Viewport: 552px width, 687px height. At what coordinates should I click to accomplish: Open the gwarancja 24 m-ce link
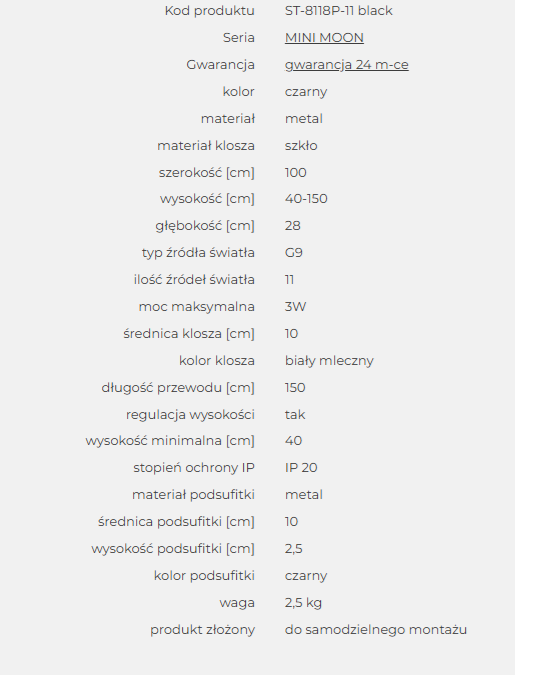coord(347,65)
